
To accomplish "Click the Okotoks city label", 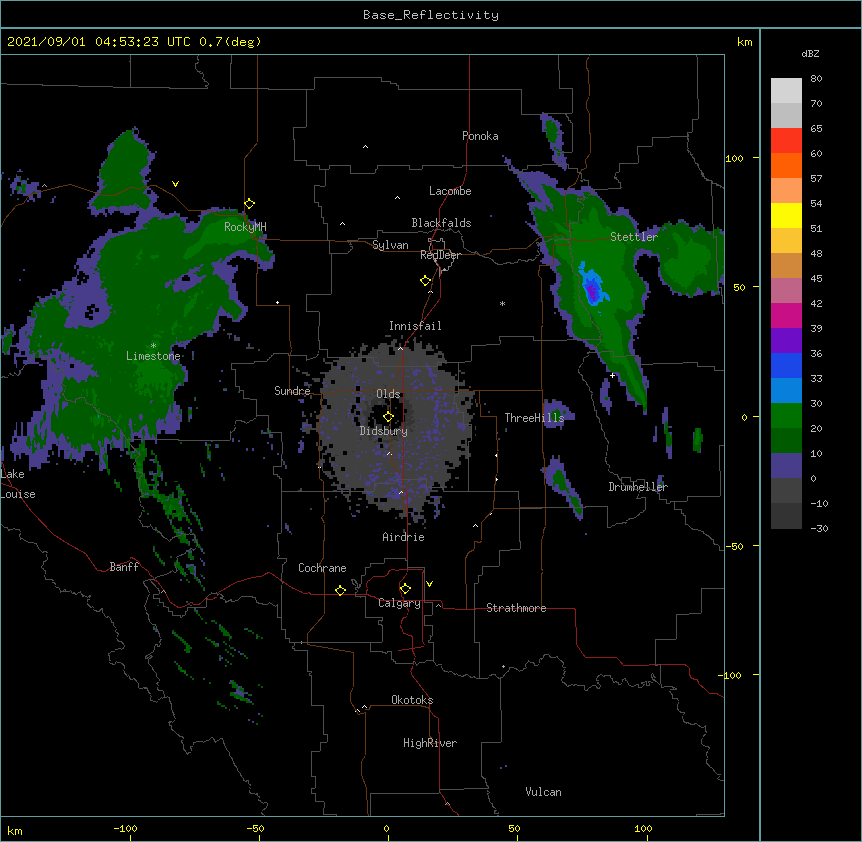I will tap(412, 700).
